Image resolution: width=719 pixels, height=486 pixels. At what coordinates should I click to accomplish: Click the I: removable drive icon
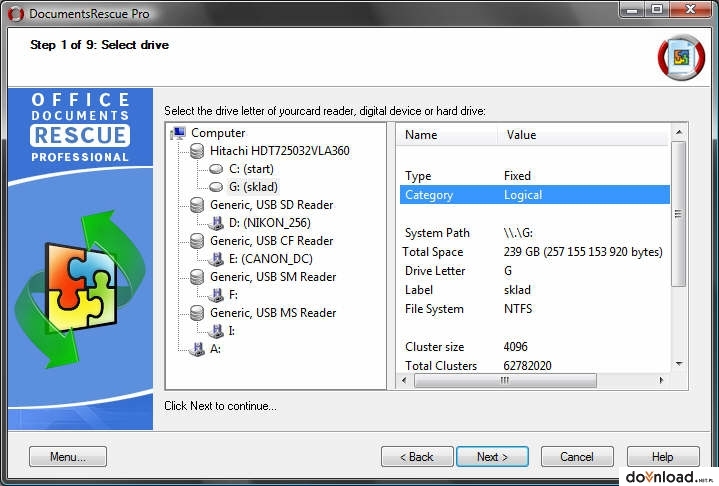pos(216,331)
